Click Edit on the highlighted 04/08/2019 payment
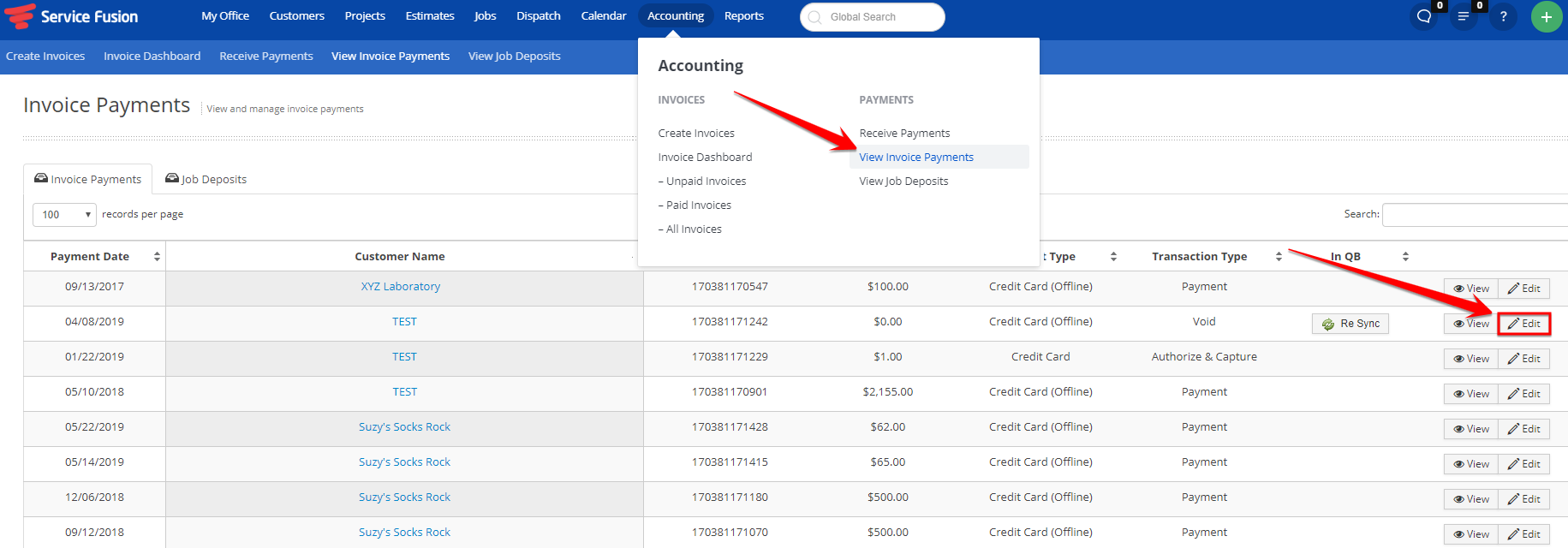Screen dimensions: 1568x548 click(1524, 324)
